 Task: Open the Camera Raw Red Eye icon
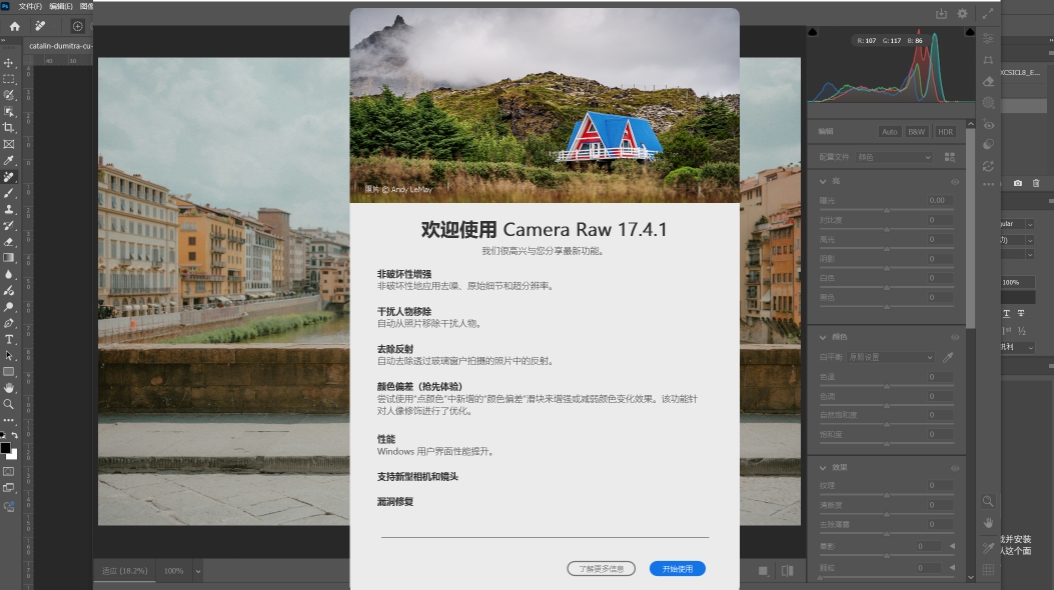988,124
